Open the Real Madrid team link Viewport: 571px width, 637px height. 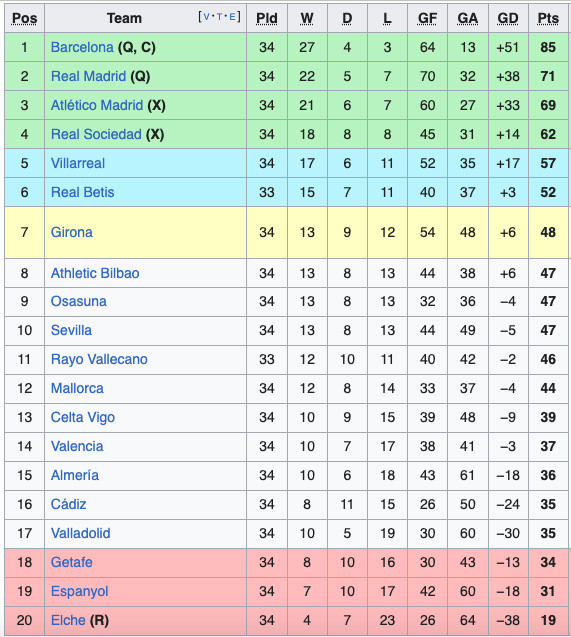coord(89,76)
